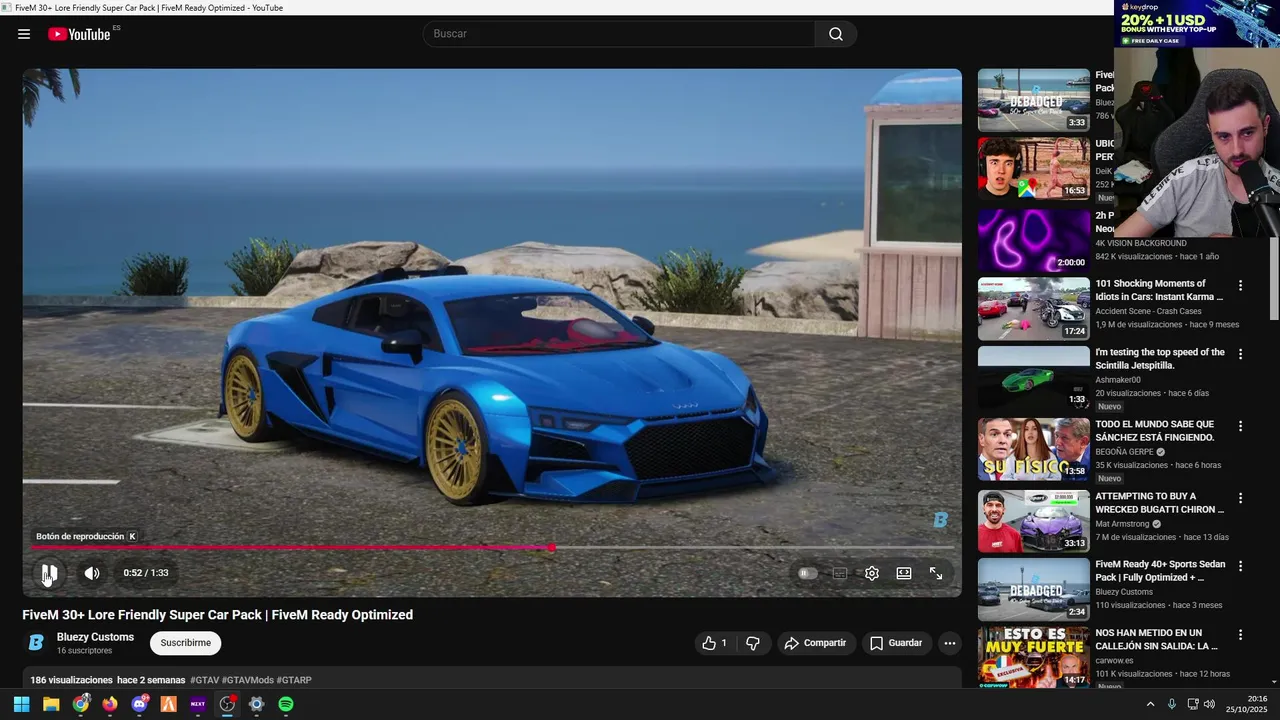Click the Compartir share button
Viewport: 1280px width, 720px height.
(815, 643)
